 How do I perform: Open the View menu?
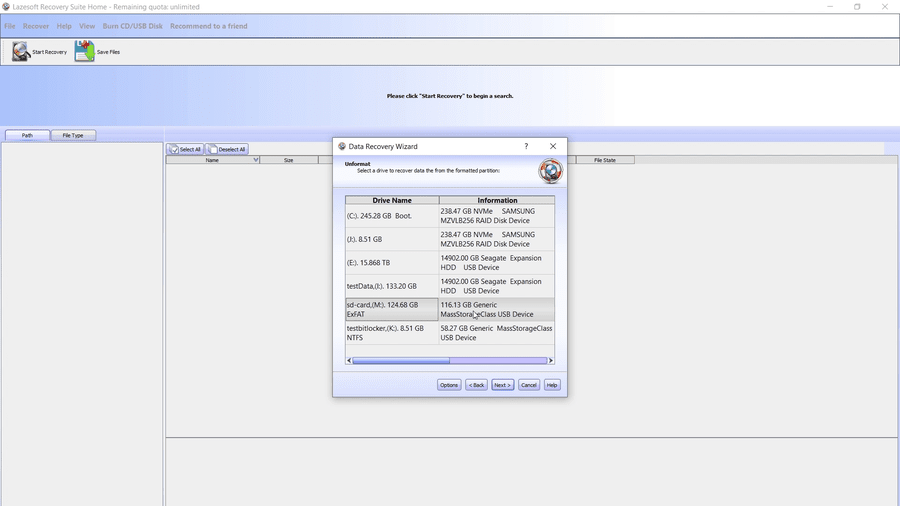coord(87,26)
